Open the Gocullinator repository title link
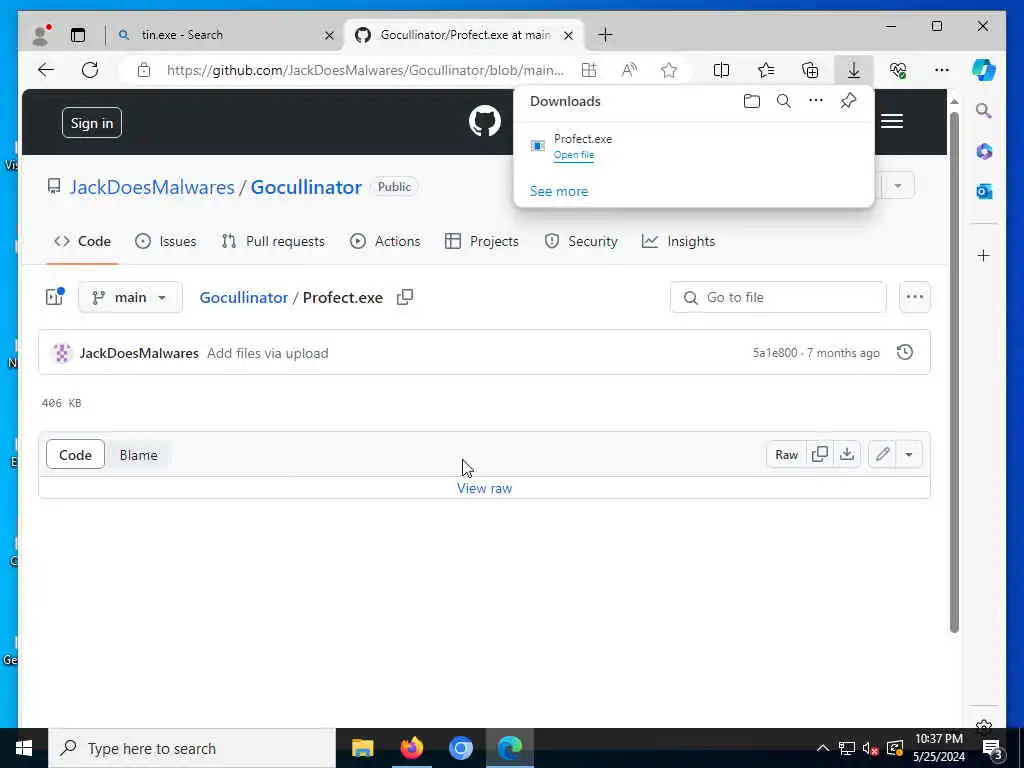Screen dimensions: 1024x768 [x=306, y=187]
